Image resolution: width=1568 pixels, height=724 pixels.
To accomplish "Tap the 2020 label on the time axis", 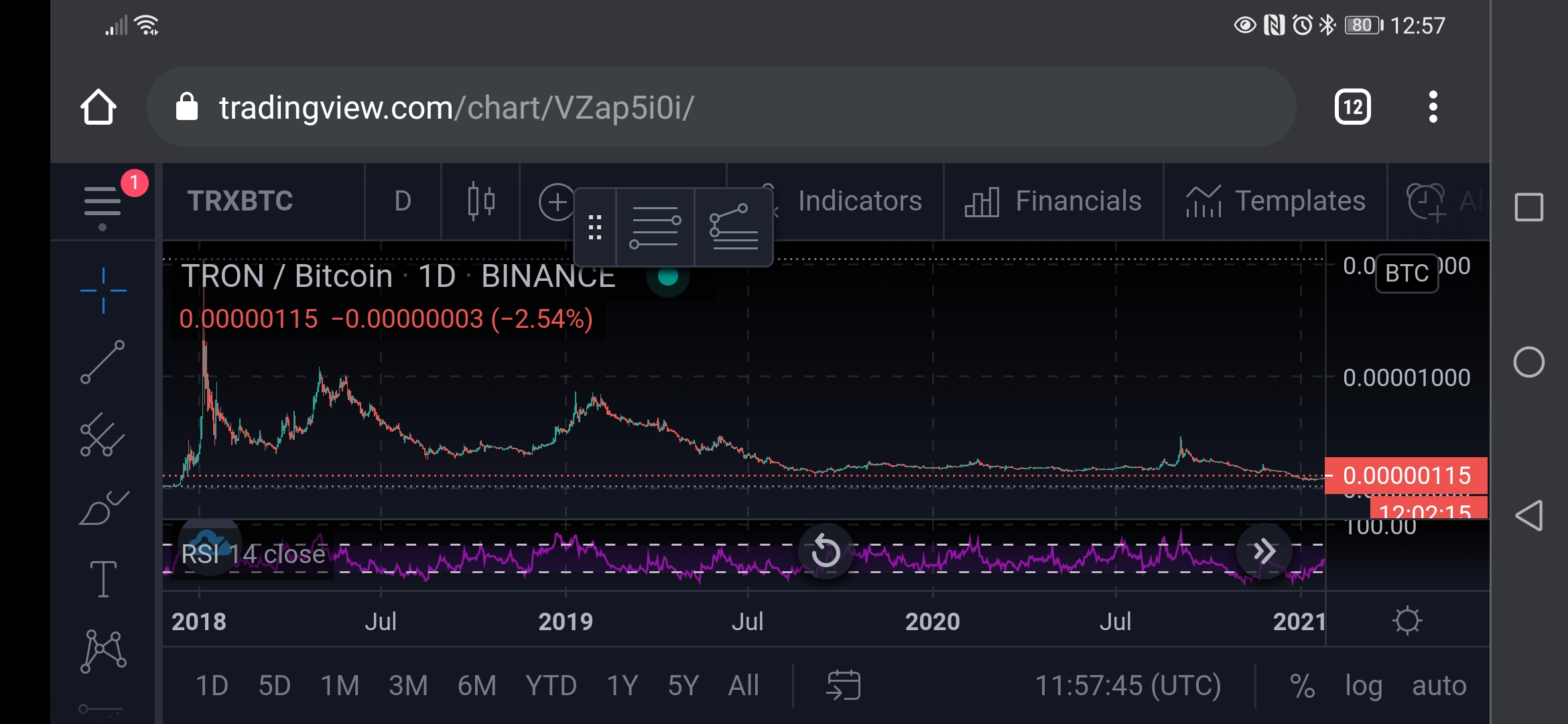I will pyautogui.click(x=933, y=621).
